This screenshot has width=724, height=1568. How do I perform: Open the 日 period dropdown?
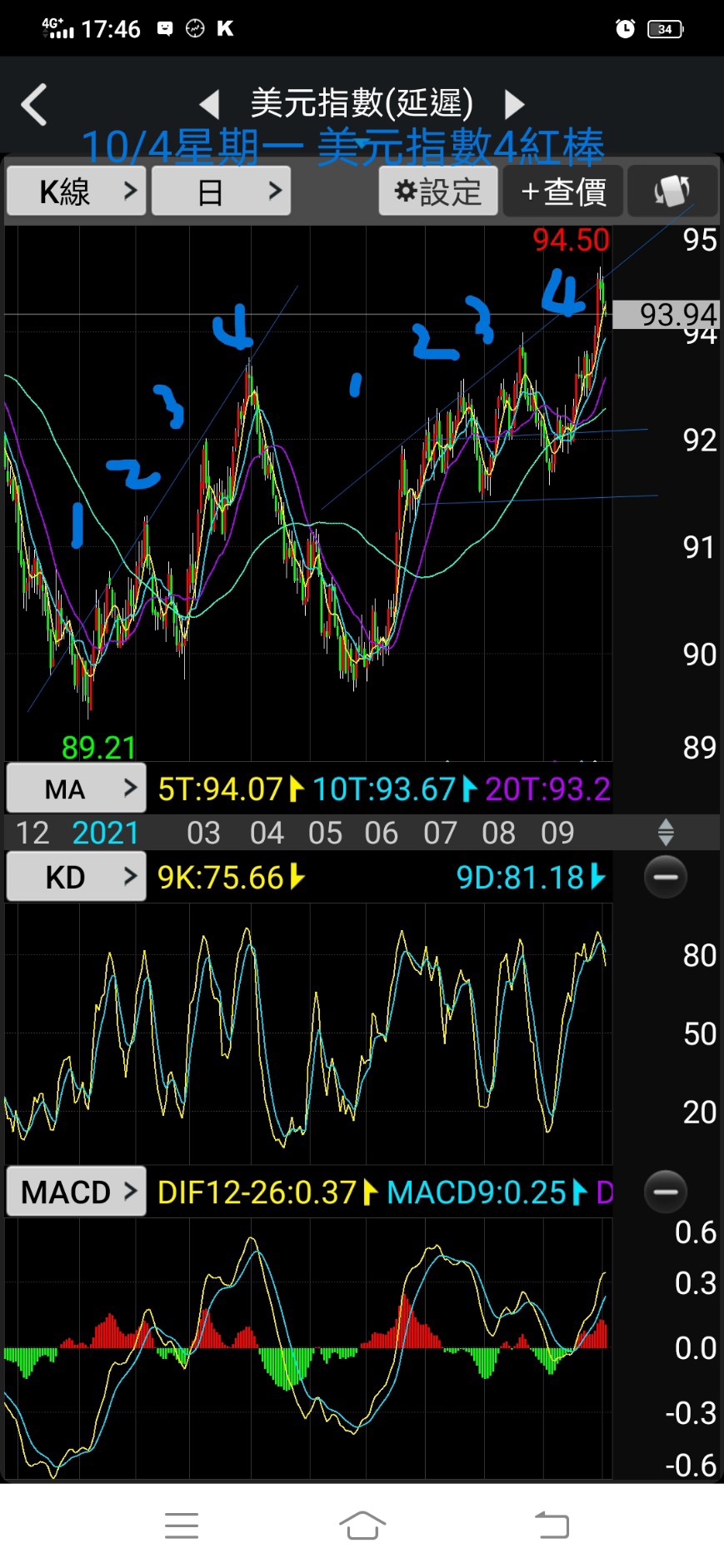click(x=221, y=192)
